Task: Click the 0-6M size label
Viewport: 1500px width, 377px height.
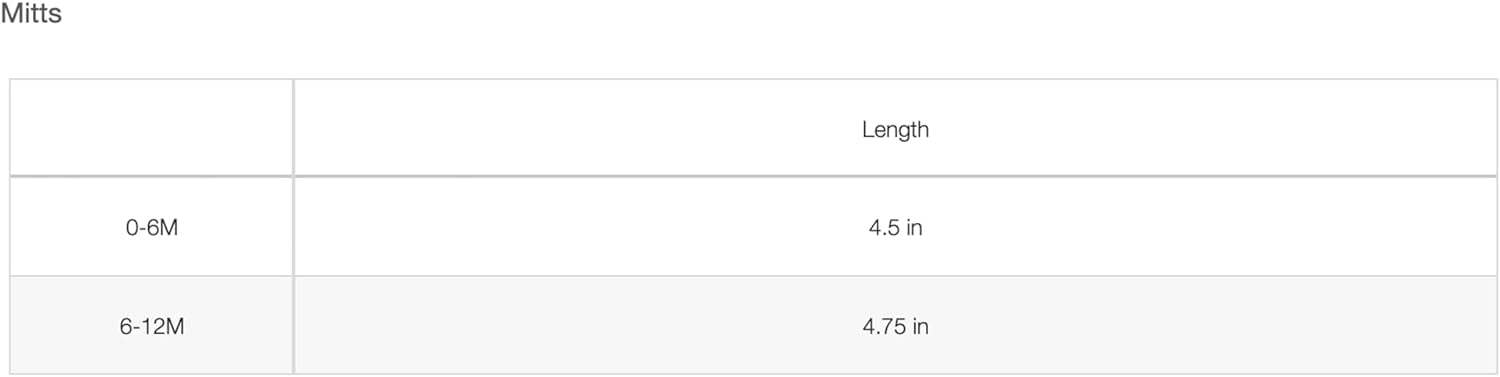Action: (x=152, y=228)
